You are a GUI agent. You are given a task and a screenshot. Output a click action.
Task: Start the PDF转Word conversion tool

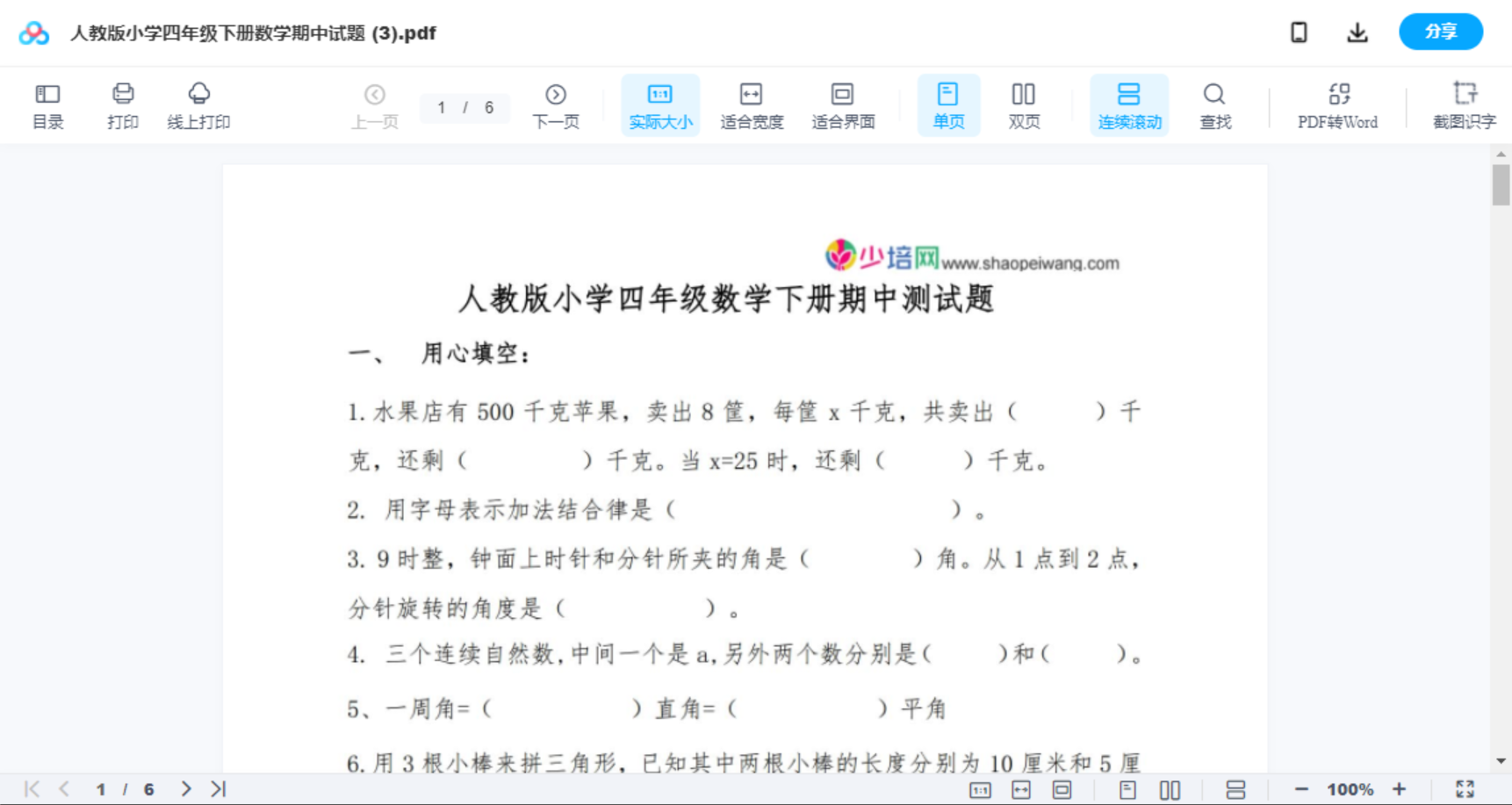click(x=1336, y=104)
